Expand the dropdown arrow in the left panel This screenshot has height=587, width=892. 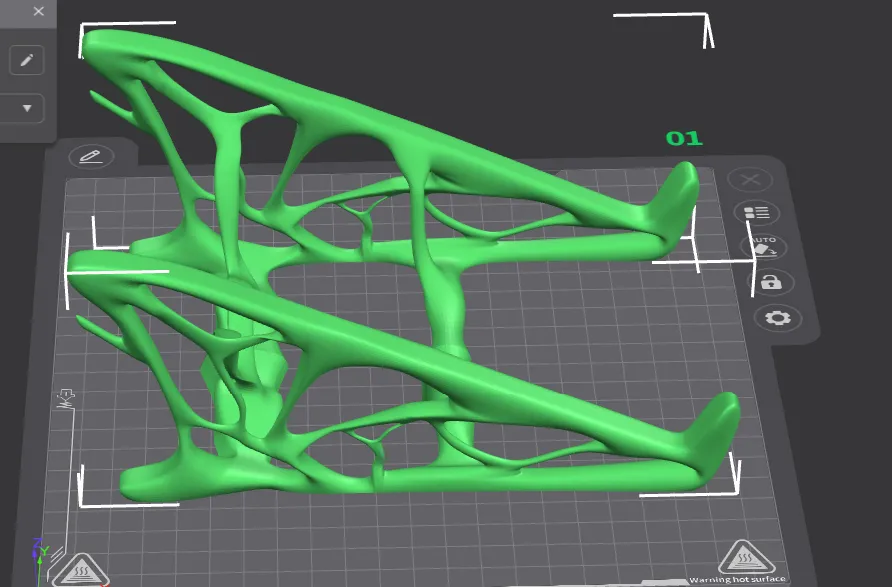(27, 108)
